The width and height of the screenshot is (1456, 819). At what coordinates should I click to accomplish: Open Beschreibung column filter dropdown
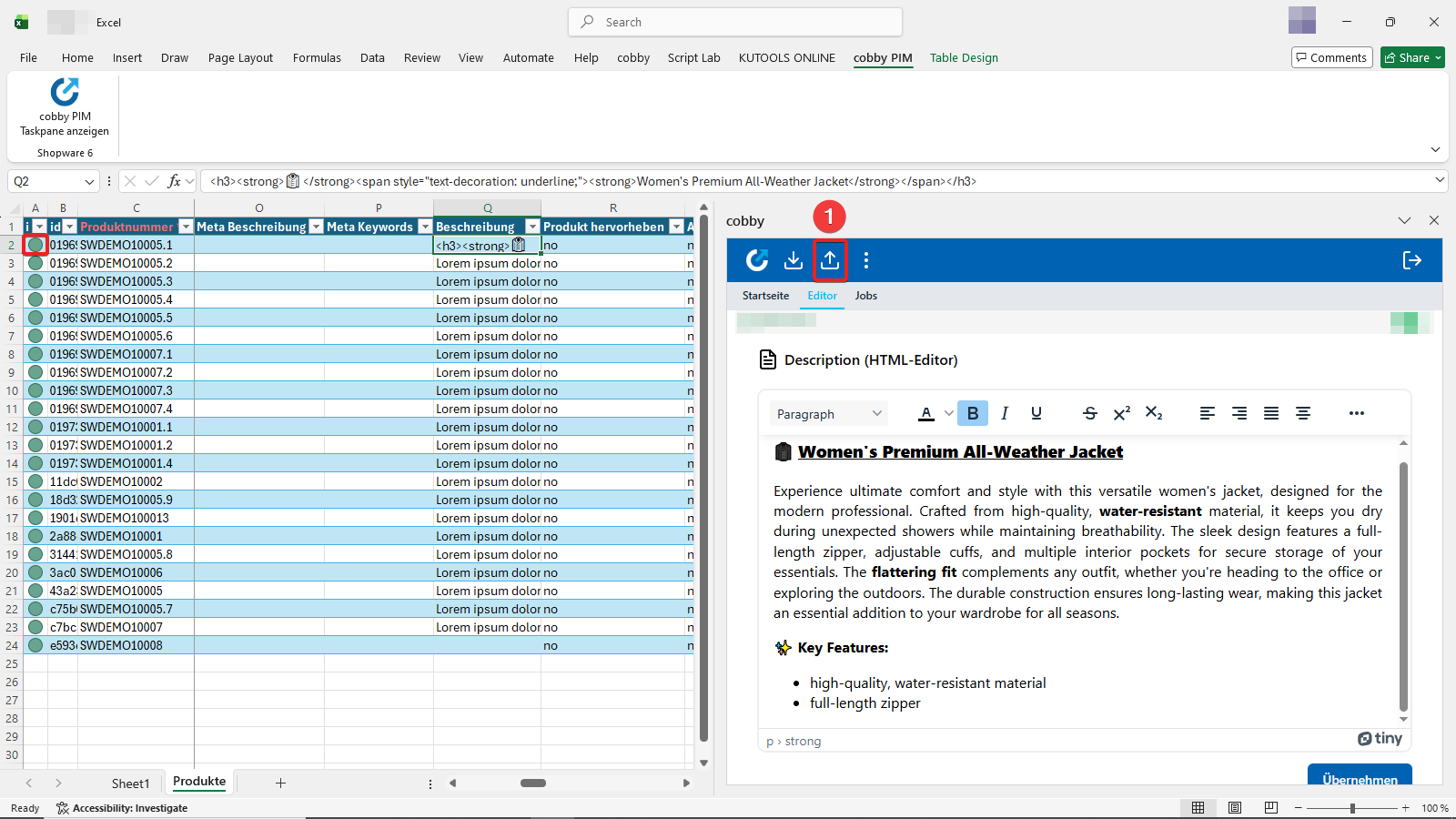tap(532, 227)
